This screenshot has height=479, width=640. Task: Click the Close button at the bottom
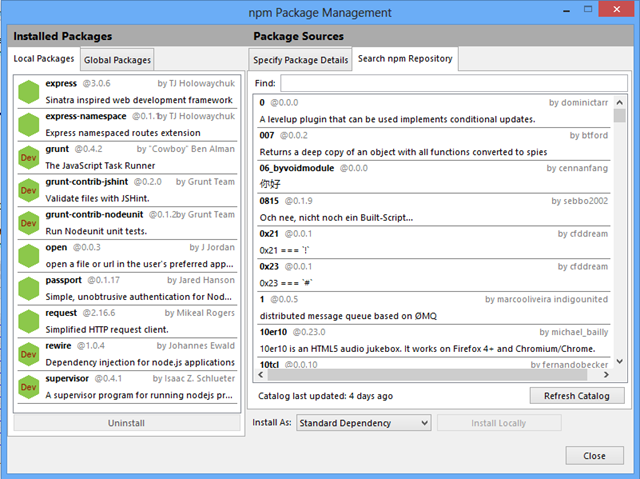[594, 456]
